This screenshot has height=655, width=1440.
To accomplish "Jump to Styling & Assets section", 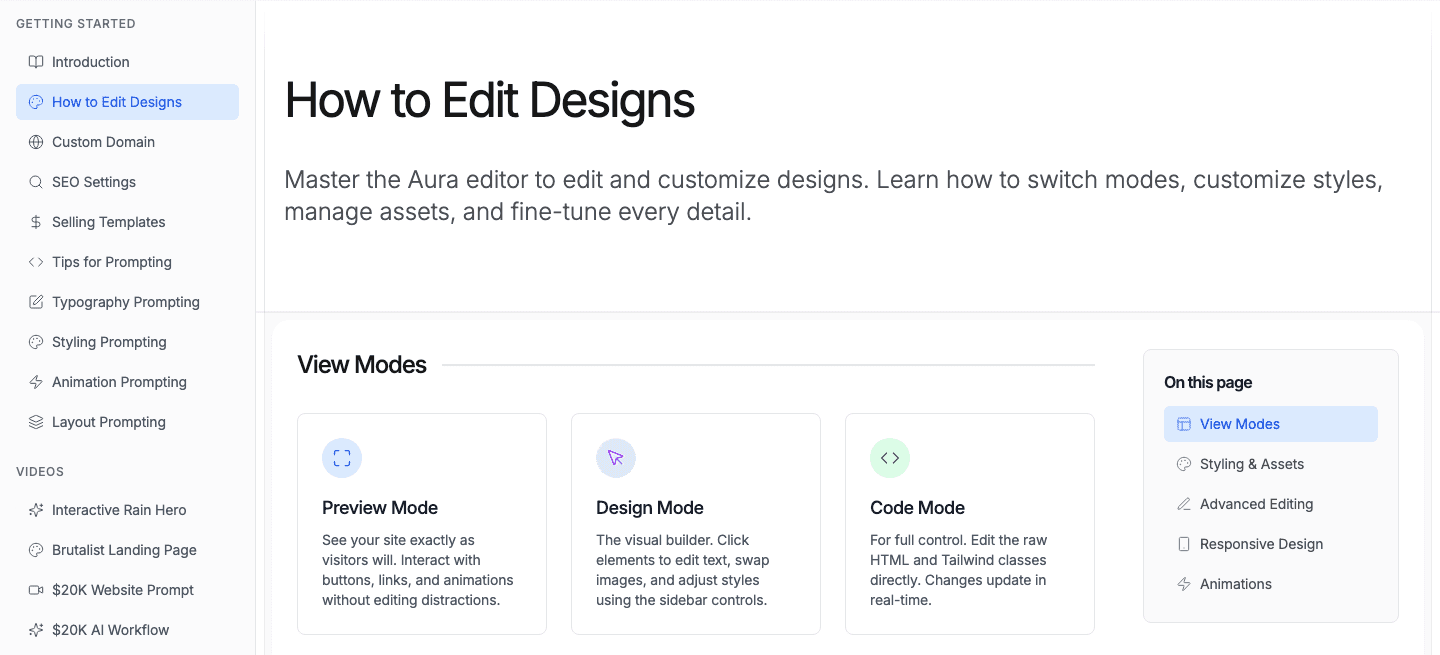I will pos(1271,464).
